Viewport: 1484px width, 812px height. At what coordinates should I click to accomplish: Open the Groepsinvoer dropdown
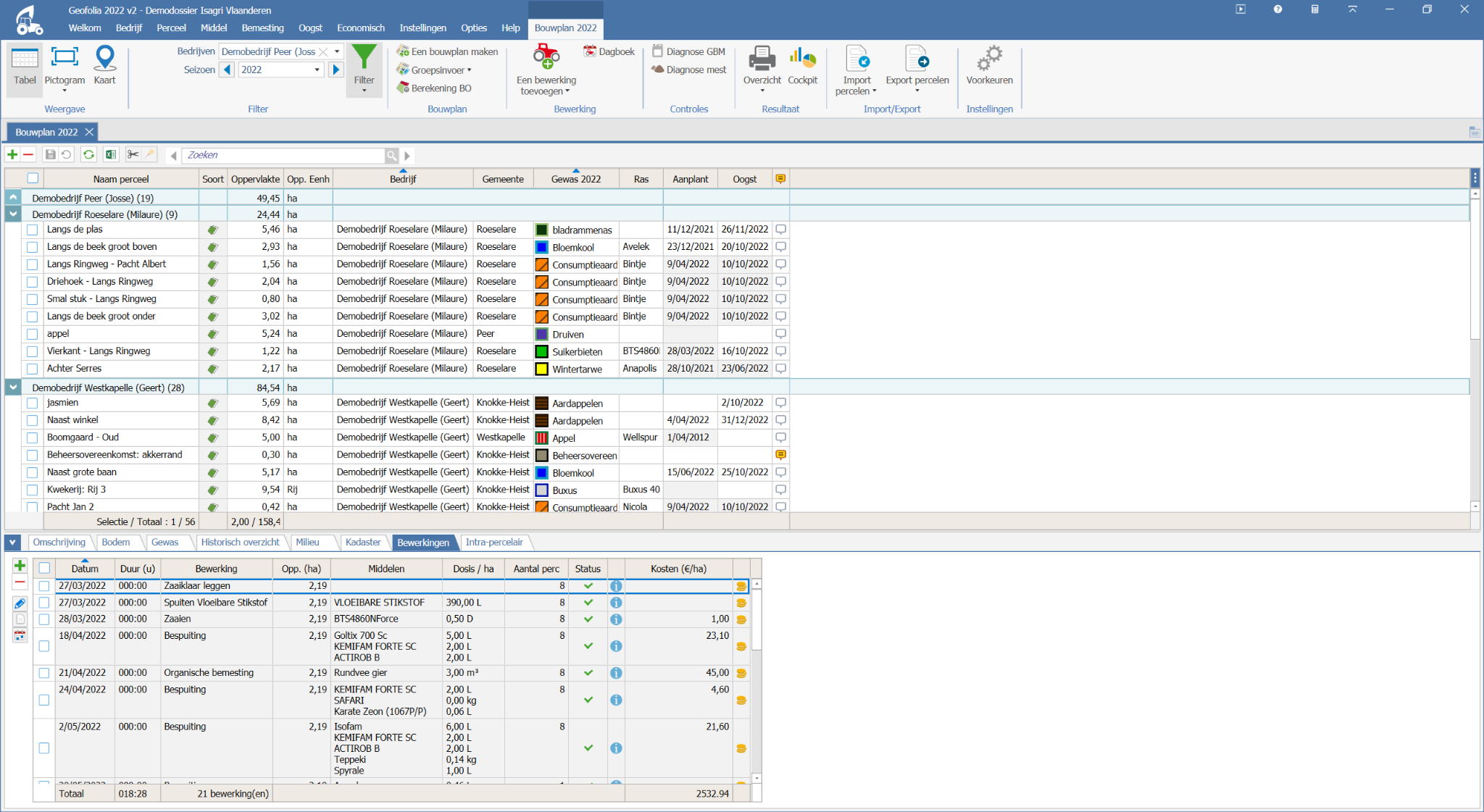click(434, 70)
